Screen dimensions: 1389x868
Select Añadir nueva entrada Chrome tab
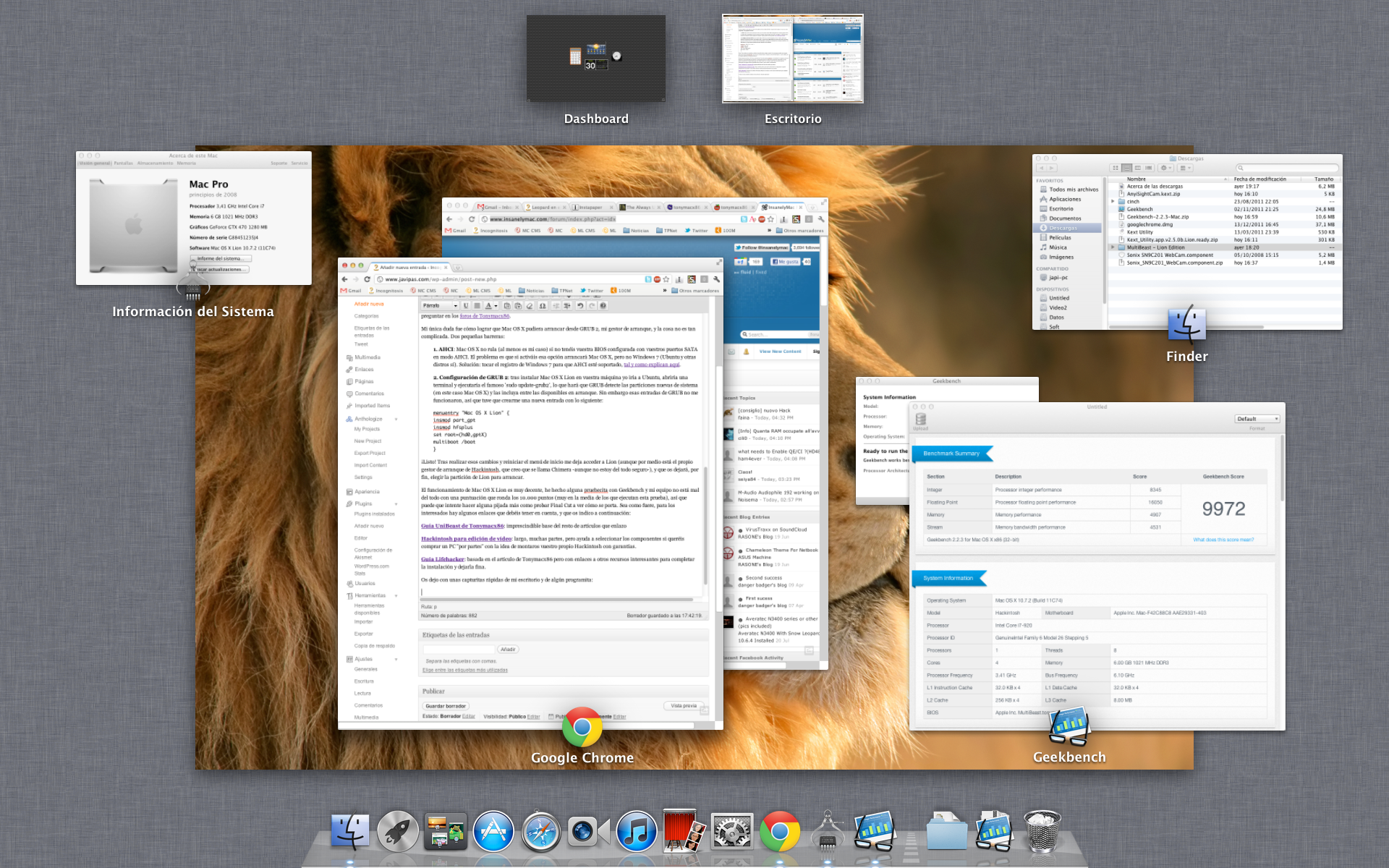click(x=410, y=268)
